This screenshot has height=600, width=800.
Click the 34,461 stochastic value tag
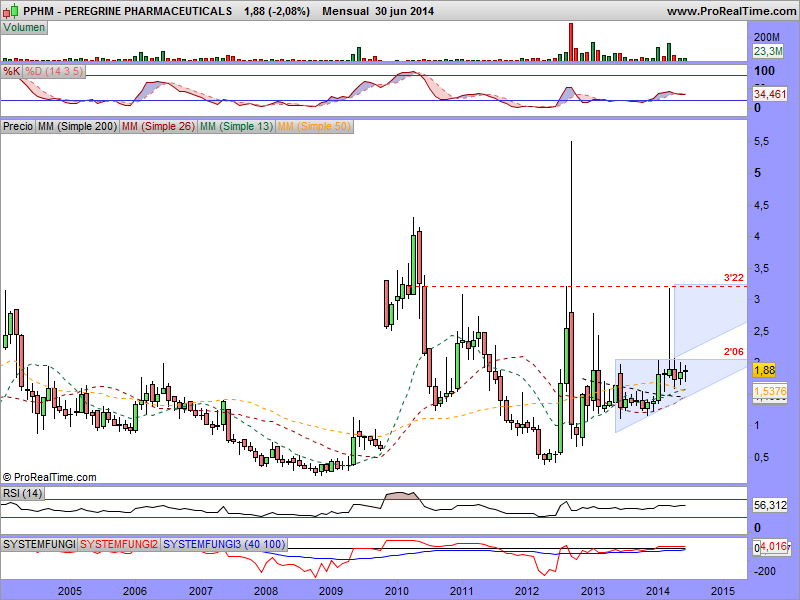(770, 94)
